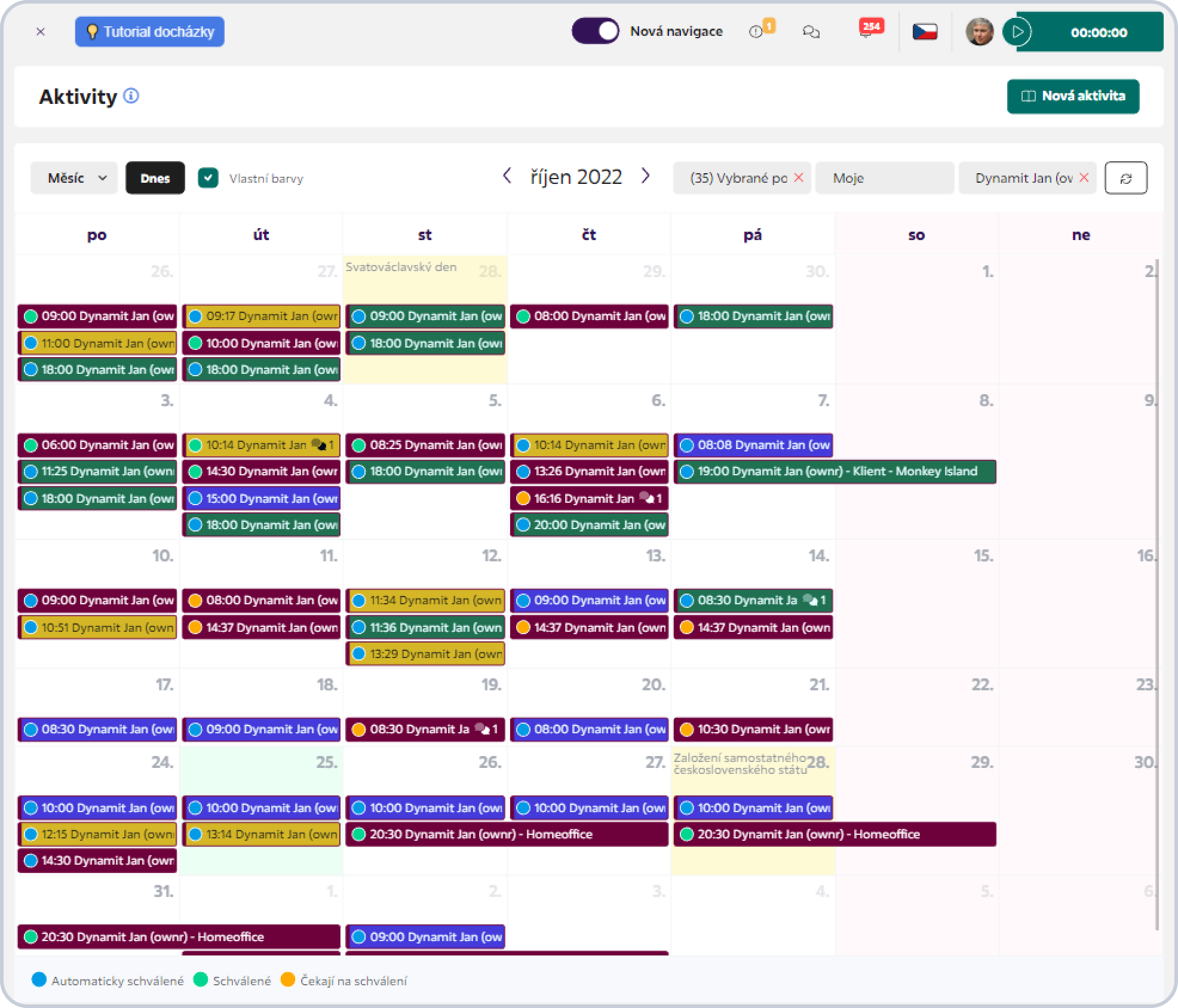Open the 08:00 activity on the 29th
Screen dimensions: 1178x1008
pos(589,316)
